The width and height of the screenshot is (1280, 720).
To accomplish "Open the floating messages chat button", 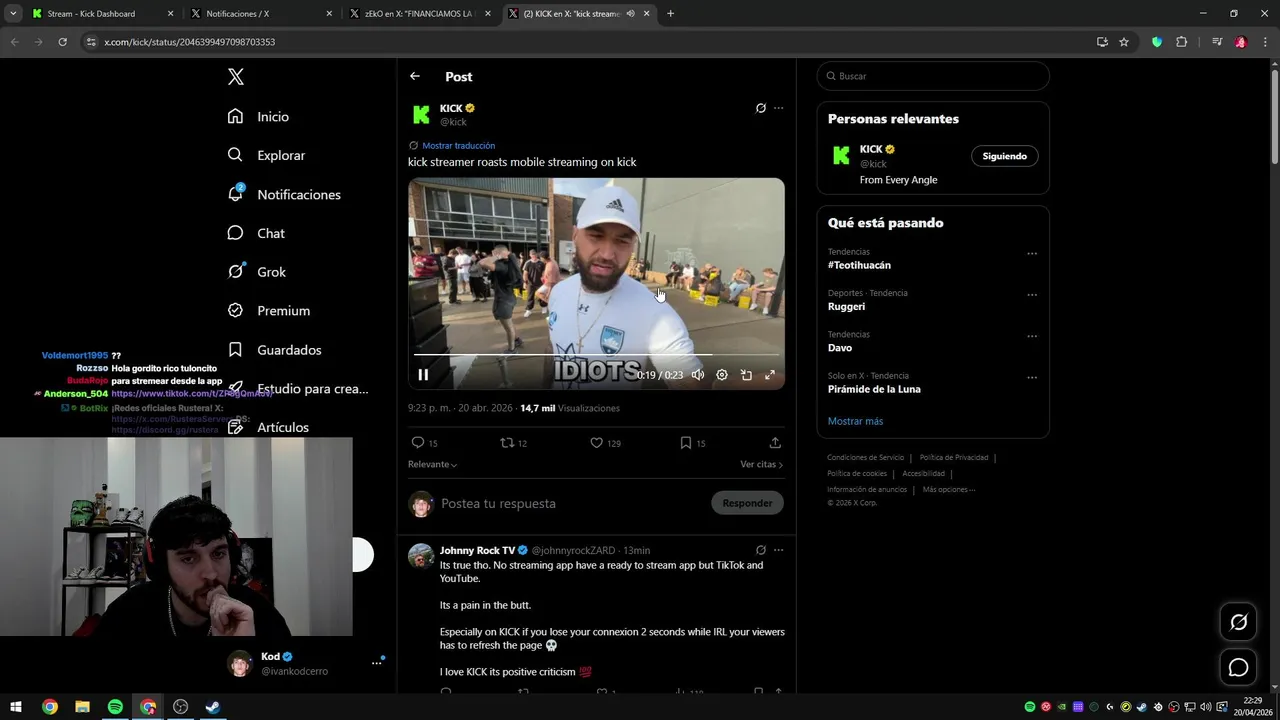I will coord(1238,667).
